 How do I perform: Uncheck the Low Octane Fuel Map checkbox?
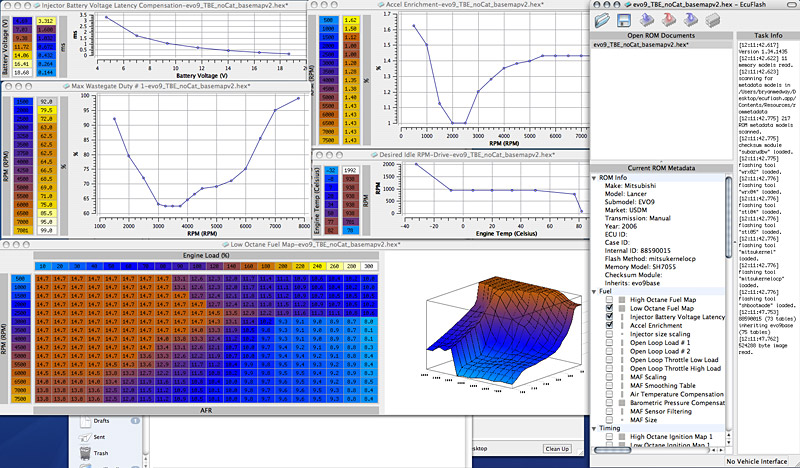coord(609,308)
